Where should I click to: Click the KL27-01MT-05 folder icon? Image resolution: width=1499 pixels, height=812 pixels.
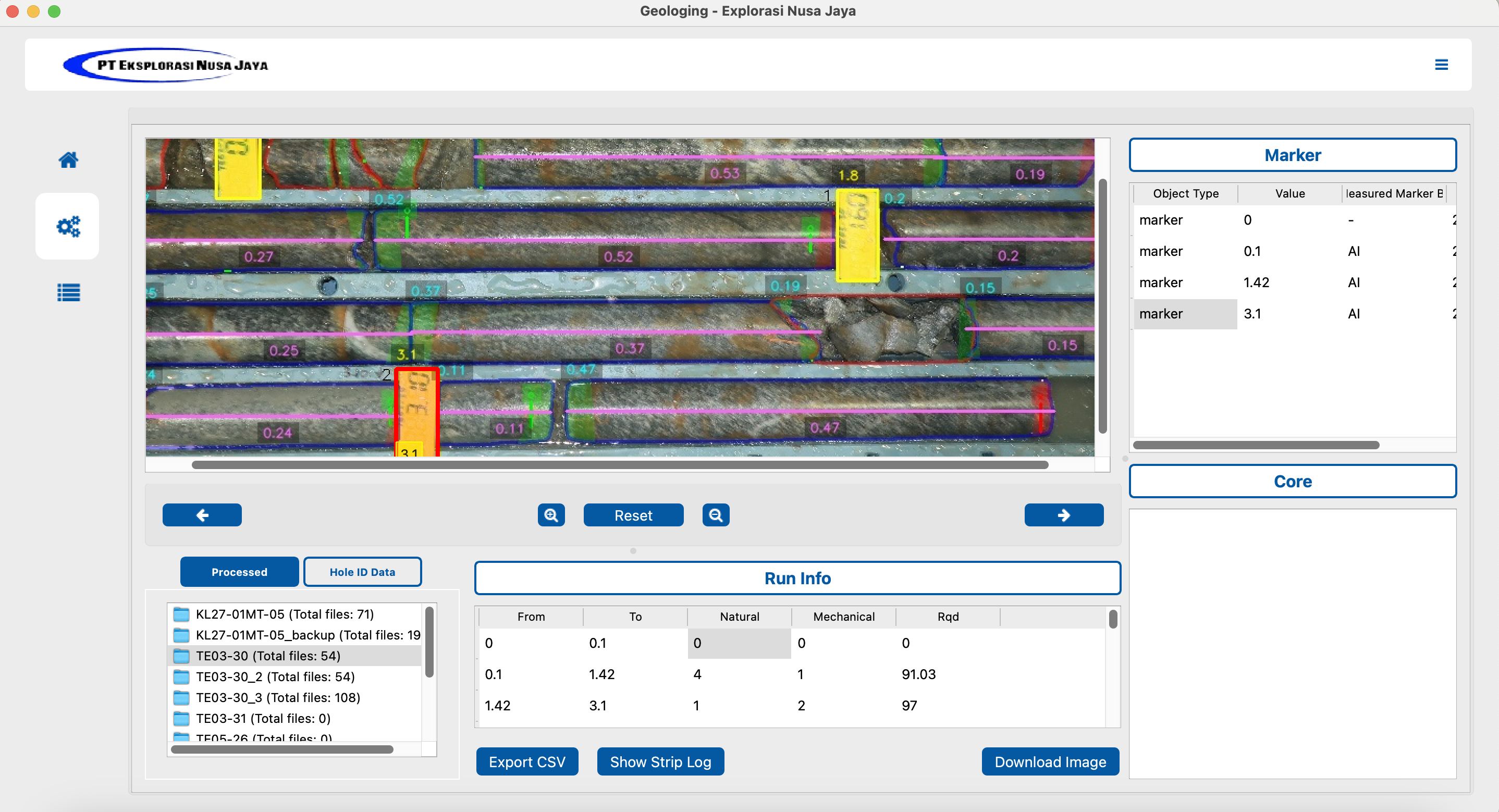pyautogui.click(x=181, y=614)
